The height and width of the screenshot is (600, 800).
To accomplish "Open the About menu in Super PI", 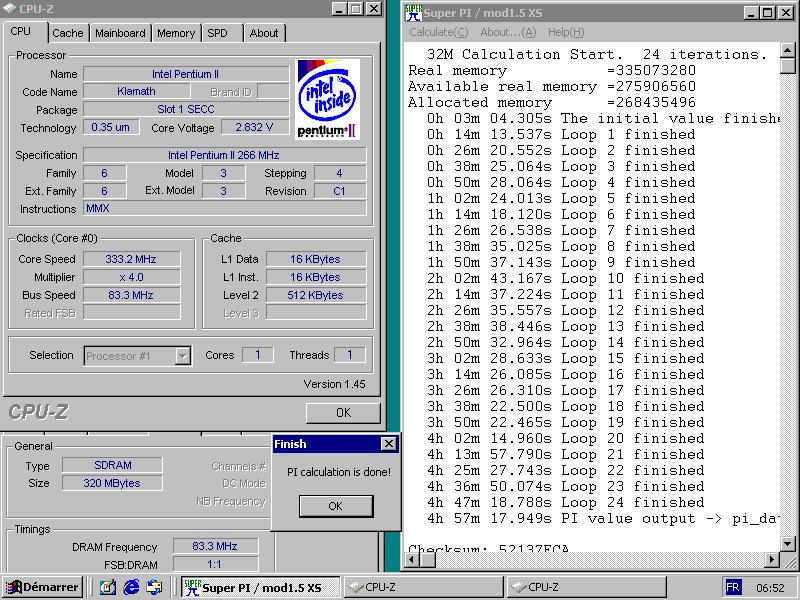I will pyautogui.click(x=508, y=32).
